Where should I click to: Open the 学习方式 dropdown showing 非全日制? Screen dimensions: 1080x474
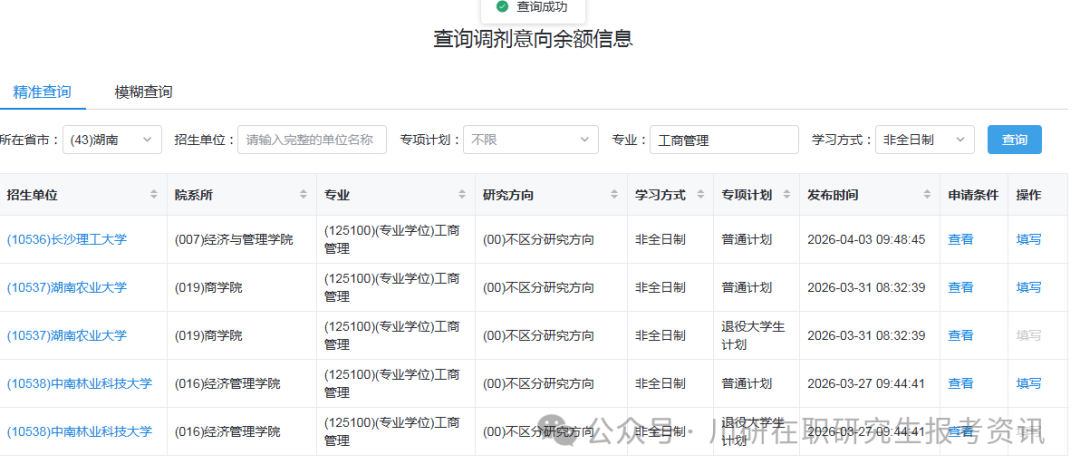coord(925,140)
